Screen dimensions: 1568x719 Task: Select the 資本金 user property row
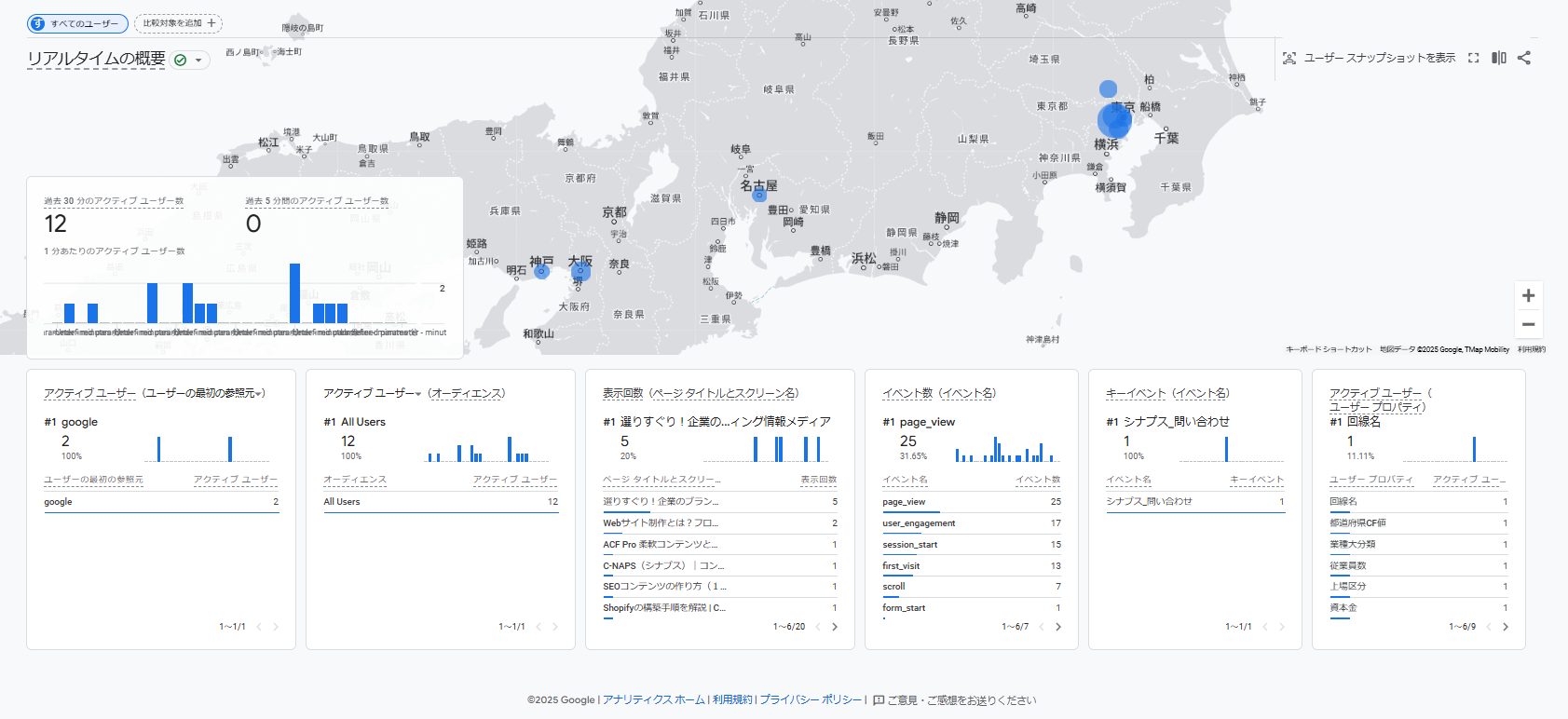point(1419,607)
